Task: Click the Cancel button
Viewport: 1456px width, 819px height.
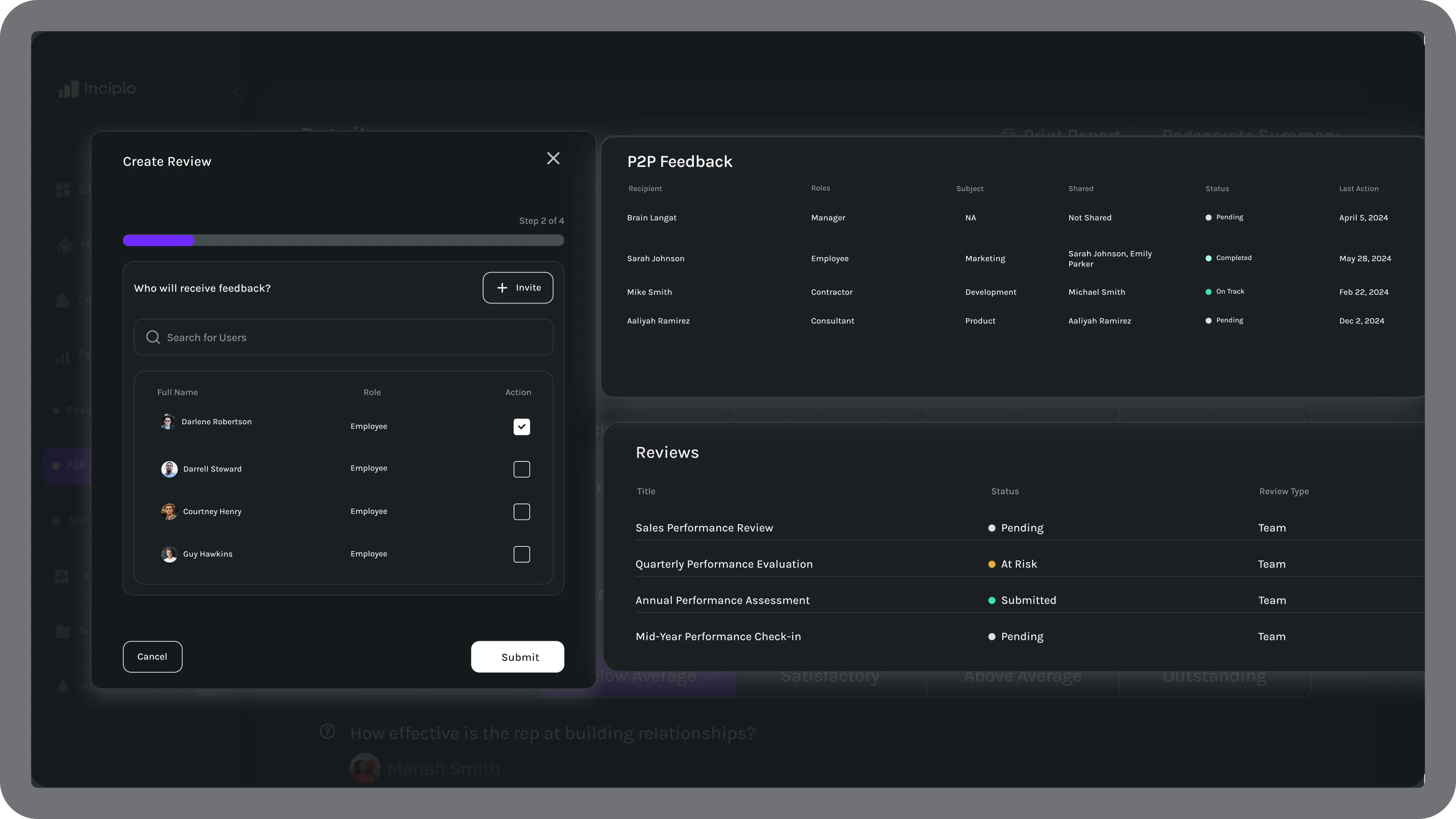Action: point(152,657)
